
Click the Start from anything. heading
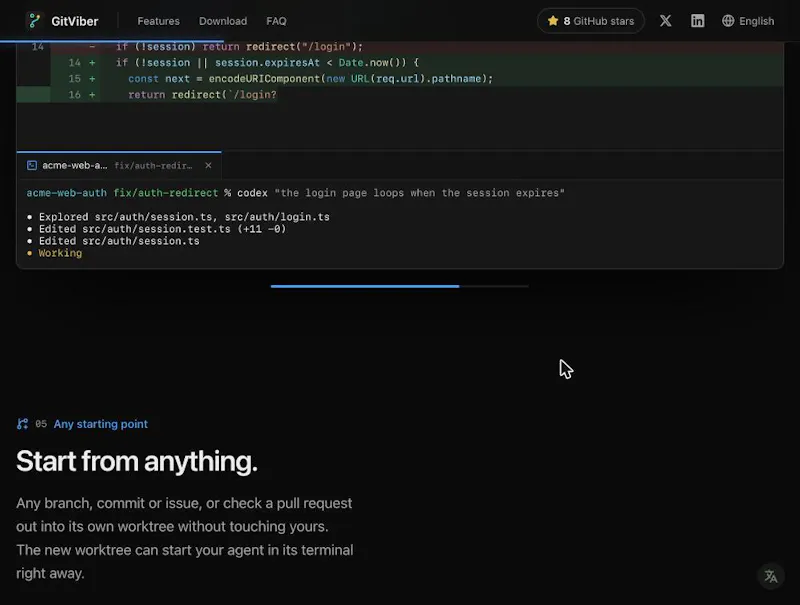point(137,461)
